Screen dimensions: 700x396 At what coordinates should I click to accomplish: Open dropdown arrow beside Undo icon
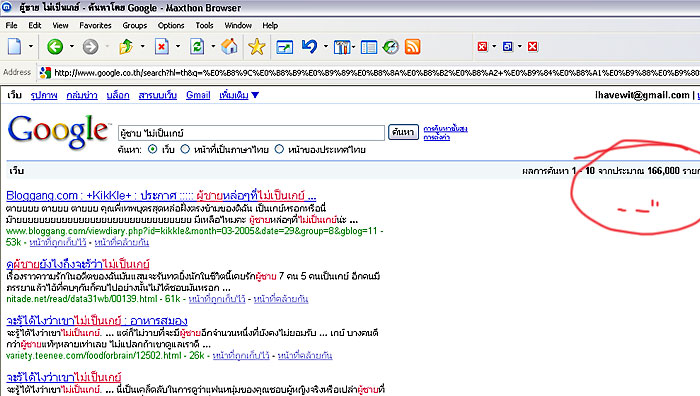(325, 46)
